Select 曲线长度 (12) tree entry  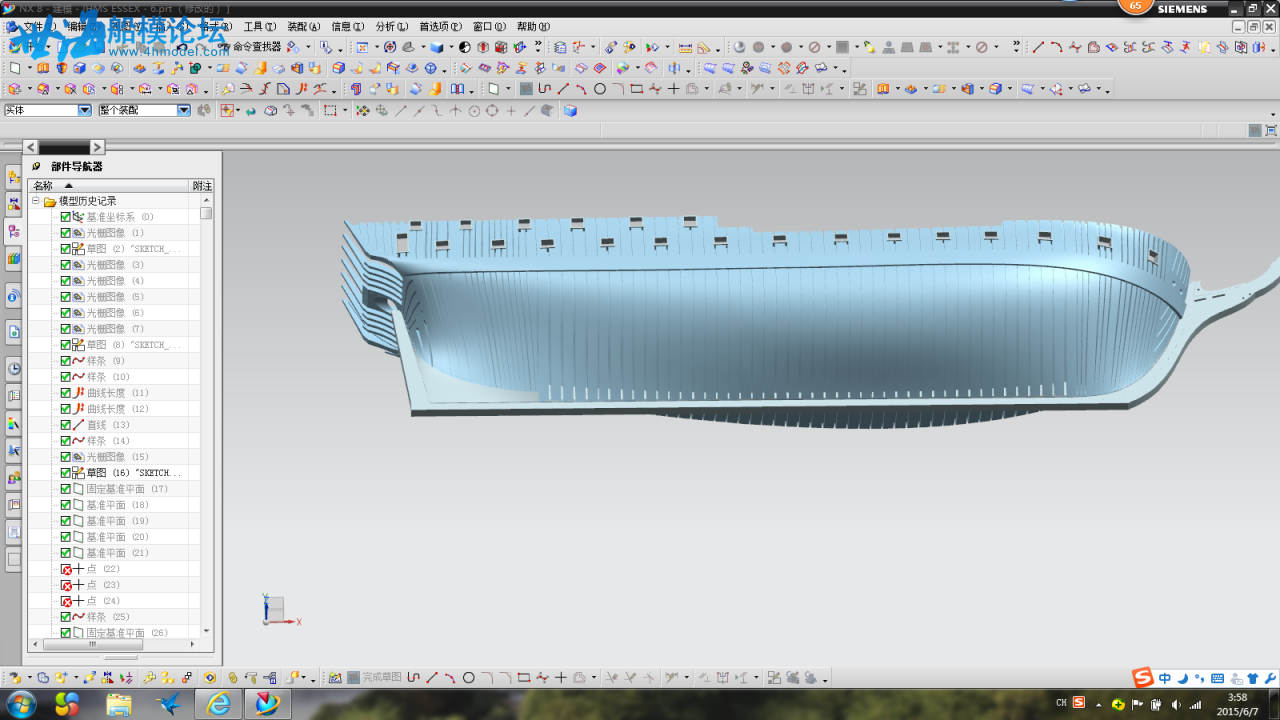coord(118,409)
